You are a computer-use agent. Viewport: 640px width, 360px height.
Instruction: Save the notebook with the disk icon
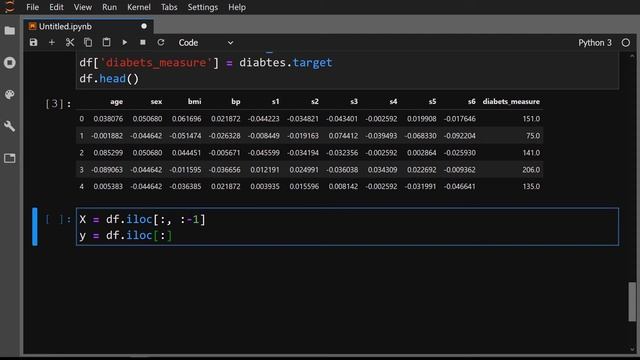[x=33, y=42]
